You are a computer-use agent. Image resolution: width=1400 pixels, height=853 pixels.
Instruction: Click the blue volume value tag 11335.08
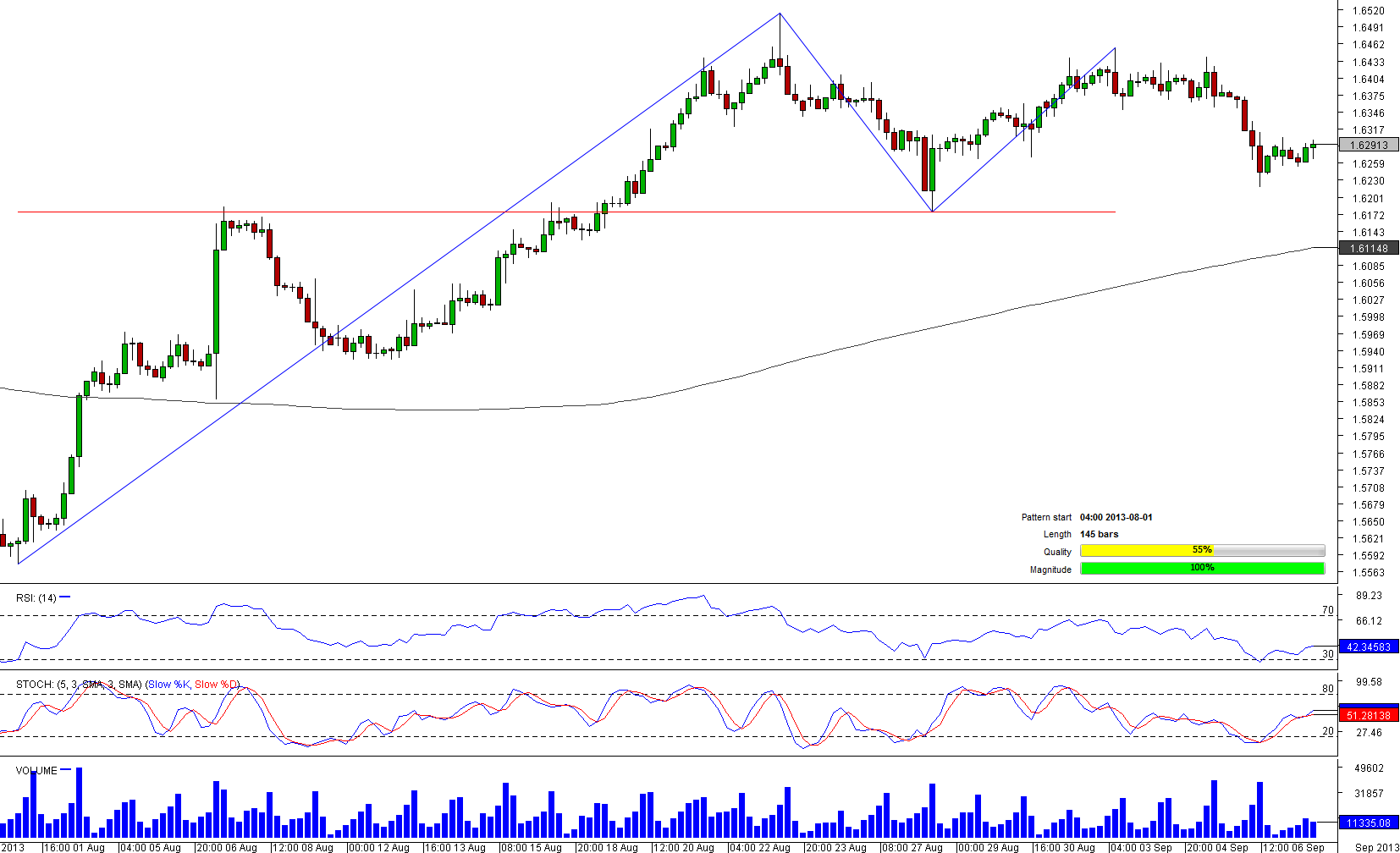pos(1368,823)
